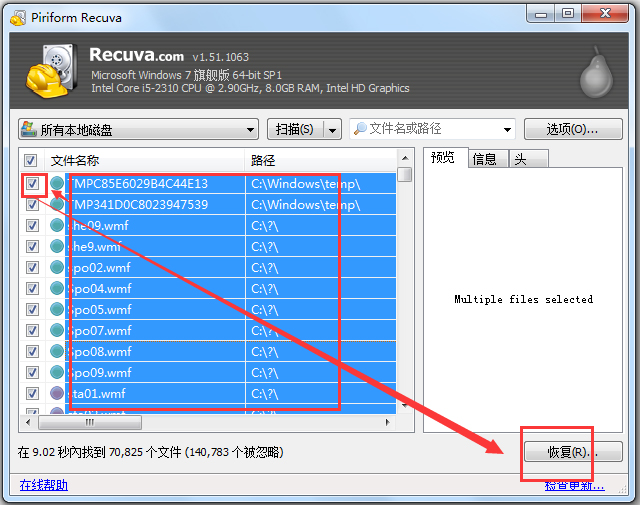Screen dimensions: 640x505
Task: Click the horizontal scrollbar left arrow
Action: (x=28, y=422)
